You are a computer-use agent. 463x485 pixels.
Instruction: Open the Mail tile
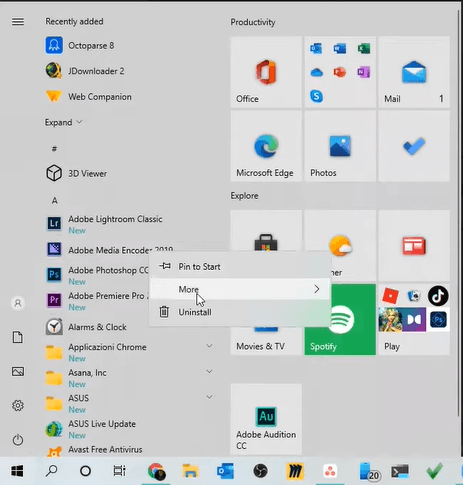point(414,72)
